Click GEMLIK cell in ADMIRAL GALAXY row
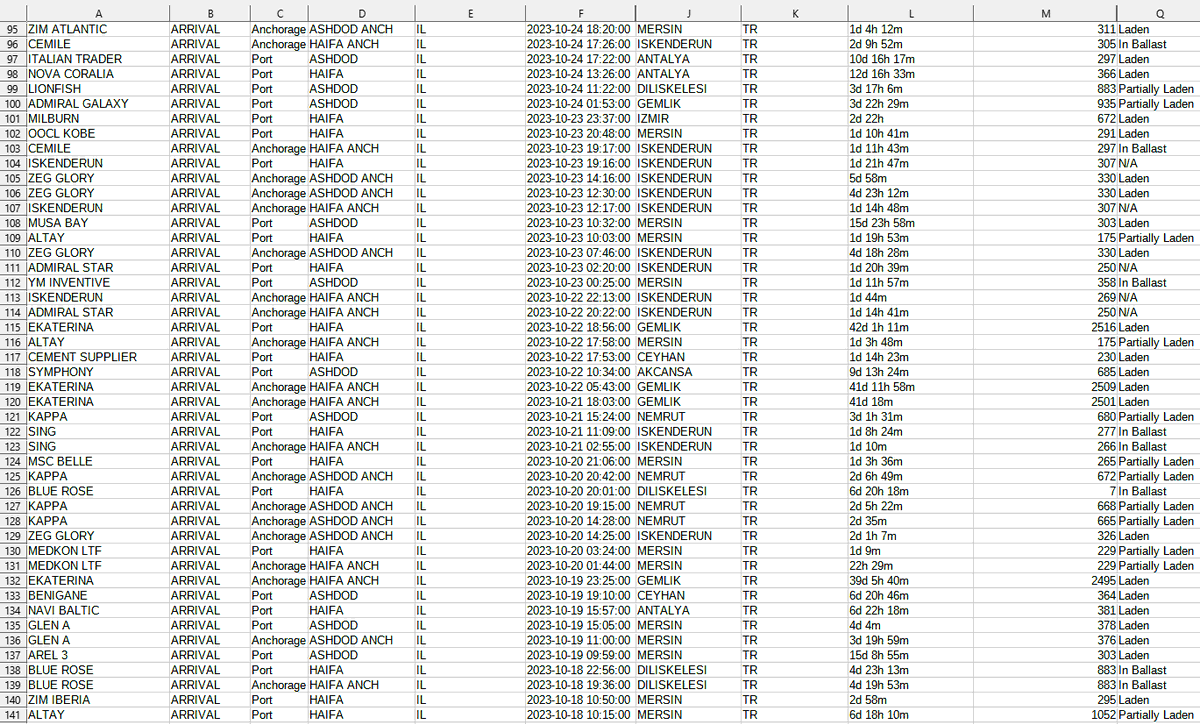The height and width of the screenshot is (725, 1200). (x=688, y=104)
